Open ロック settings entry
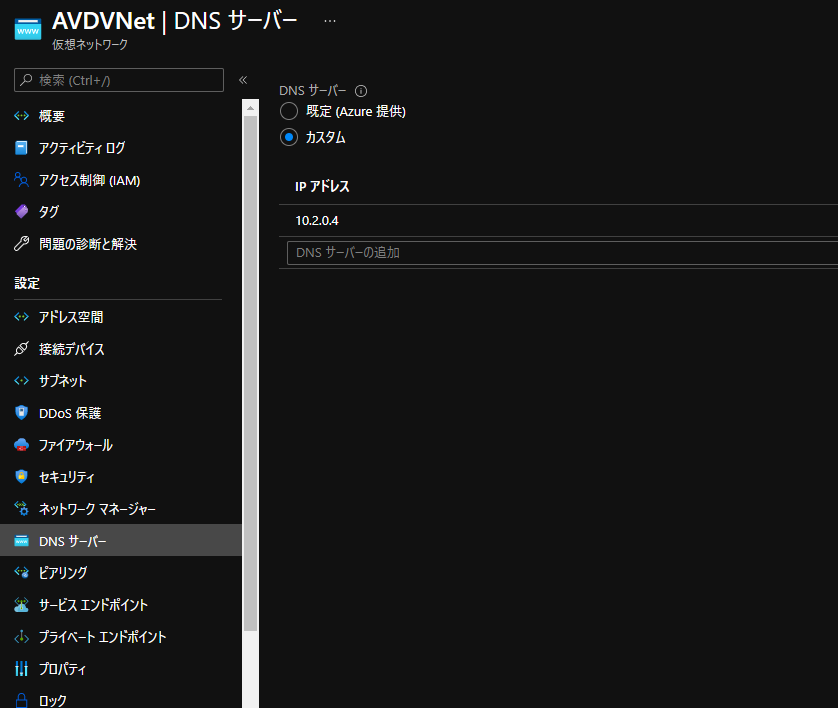 53,701
